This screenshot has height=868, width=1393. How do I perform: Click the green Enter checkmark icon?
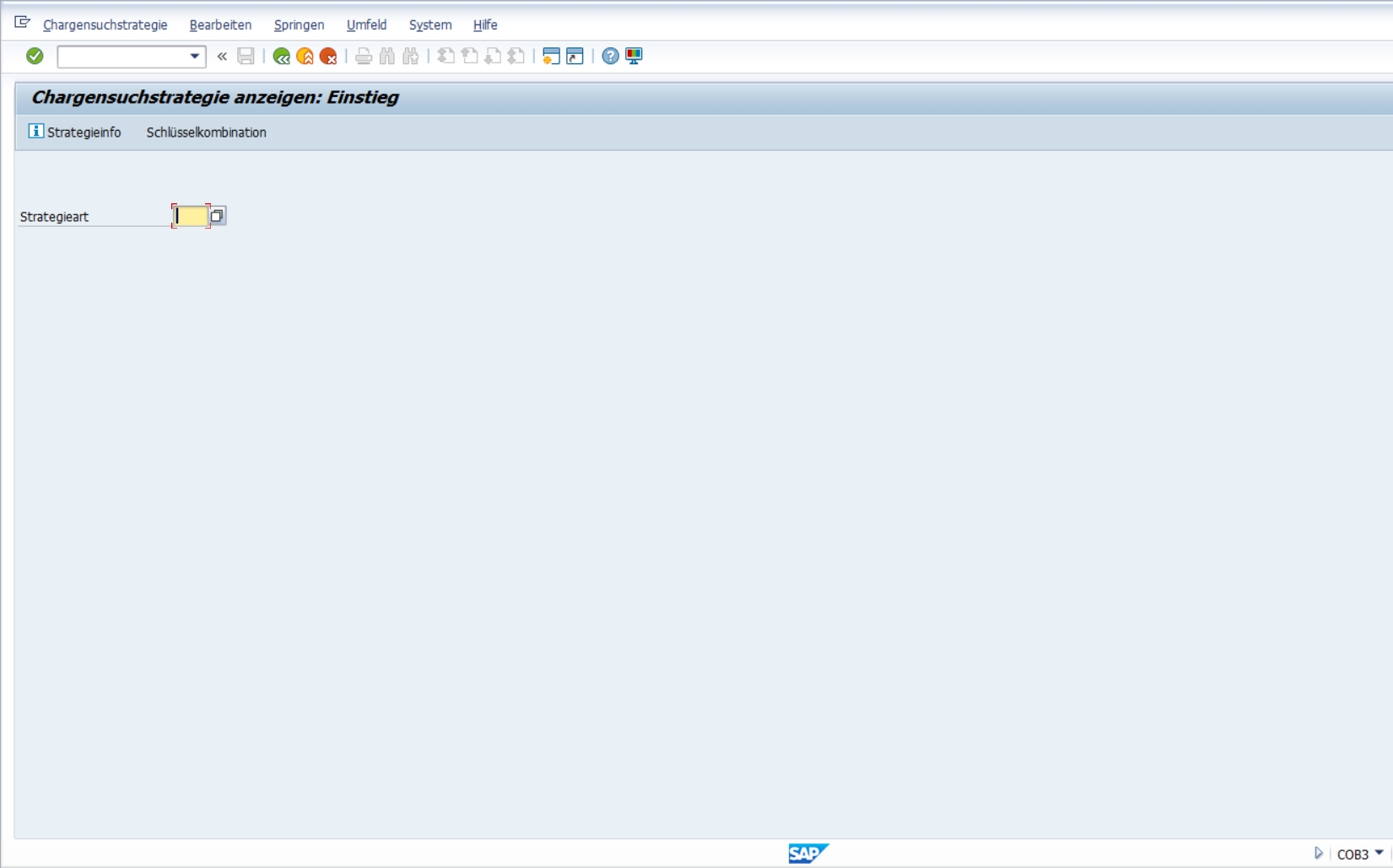tap(35, 57)
